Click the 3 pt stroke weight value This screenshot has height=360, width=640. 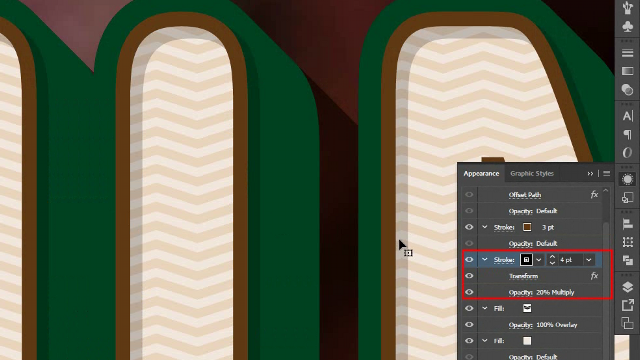pos(548,227)
